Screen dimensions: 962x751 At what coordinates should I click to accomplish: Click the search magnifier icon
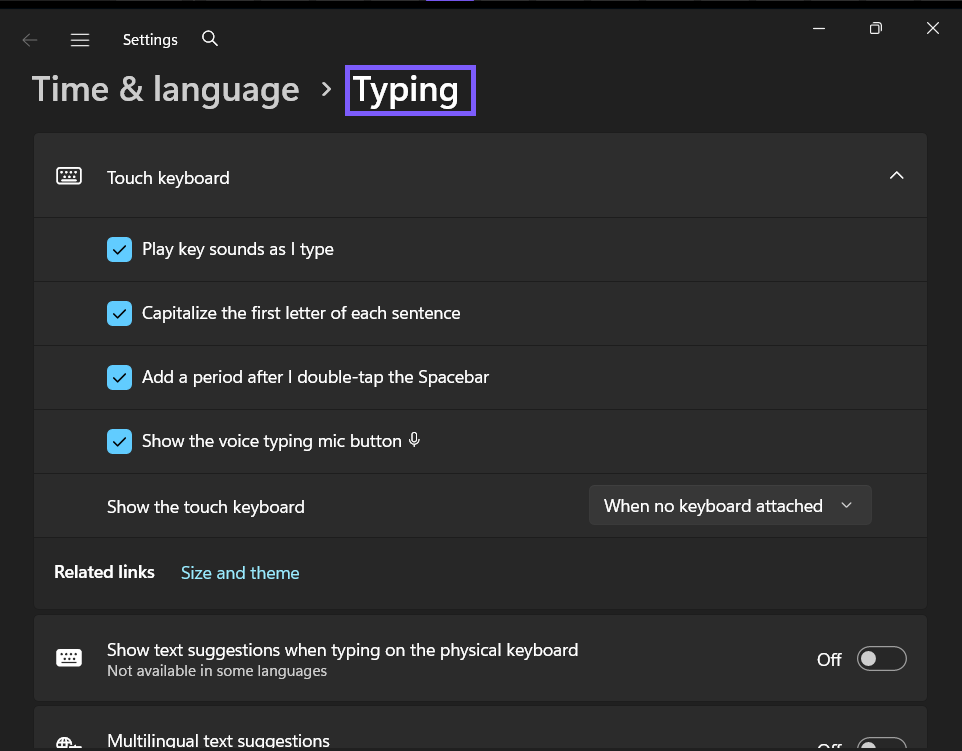[210, 39]
